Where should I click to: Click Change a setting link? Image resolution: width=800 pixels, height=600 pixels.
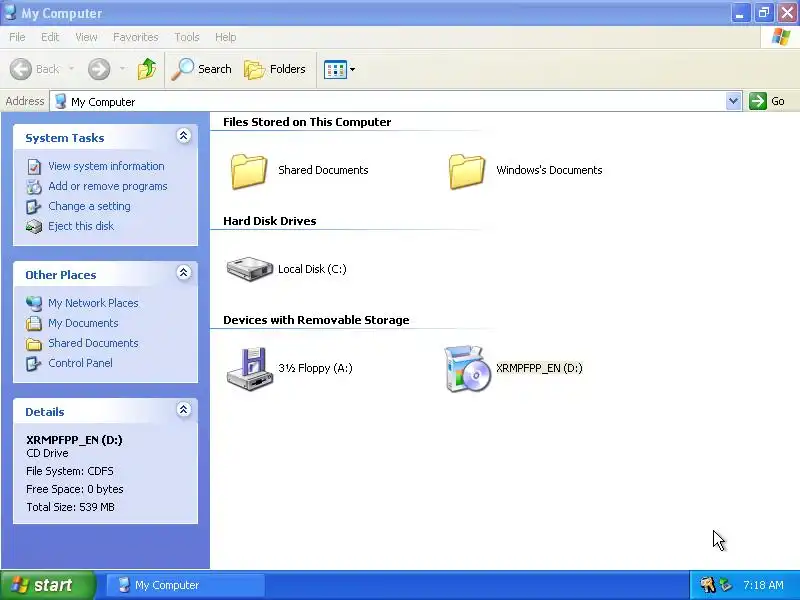89,206
